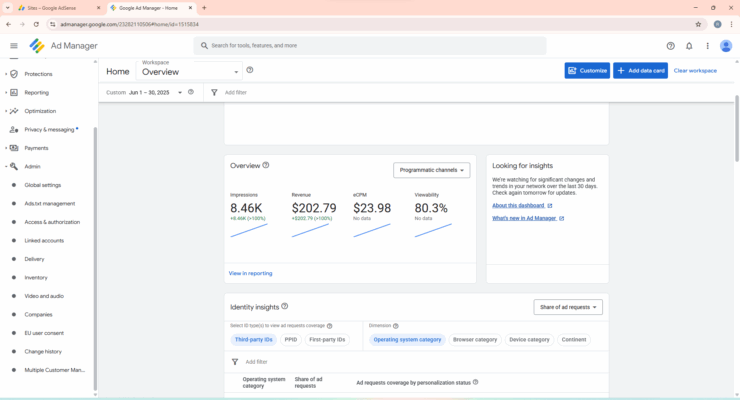The width and height of the screenshot is (740, 400).
Task: Open the main hamburger menu
Action: point(14,46)
